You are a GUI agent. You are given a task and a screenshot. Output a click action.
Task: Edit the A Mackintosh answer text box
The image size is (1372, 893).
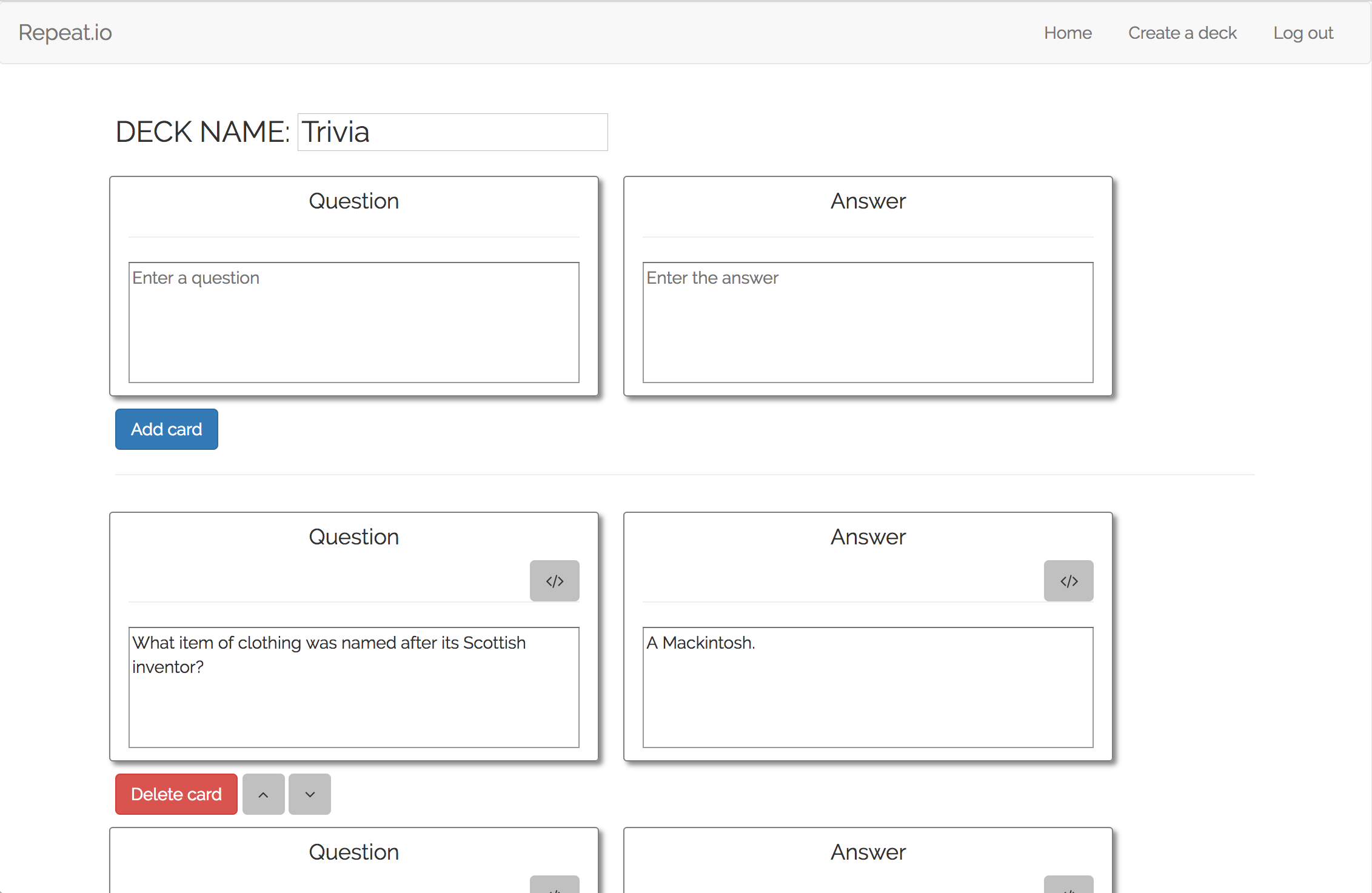[x=868, y=687]
